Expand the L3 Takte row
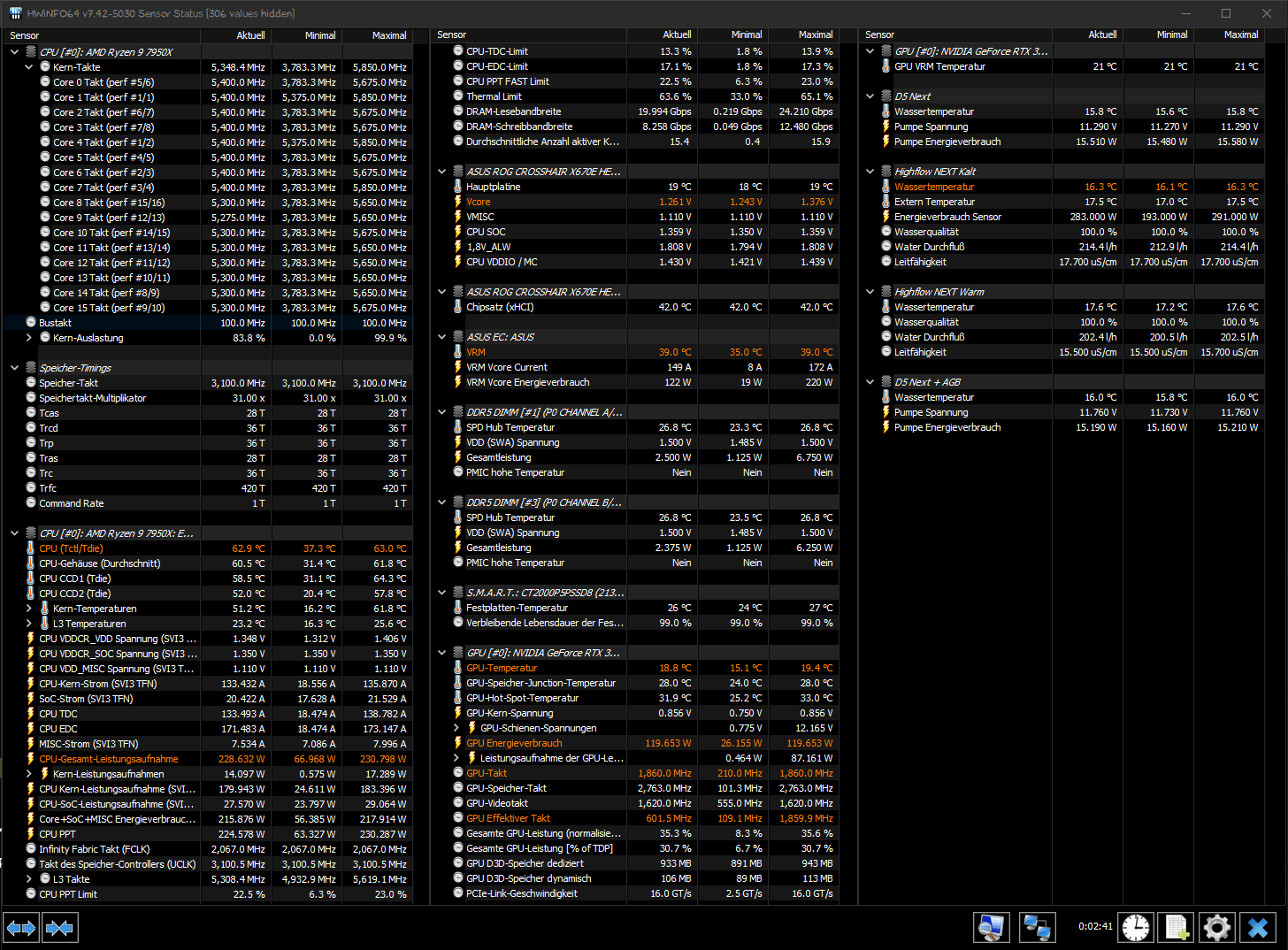This screenshot has width=1288, height=950. [x=29, y=879]
